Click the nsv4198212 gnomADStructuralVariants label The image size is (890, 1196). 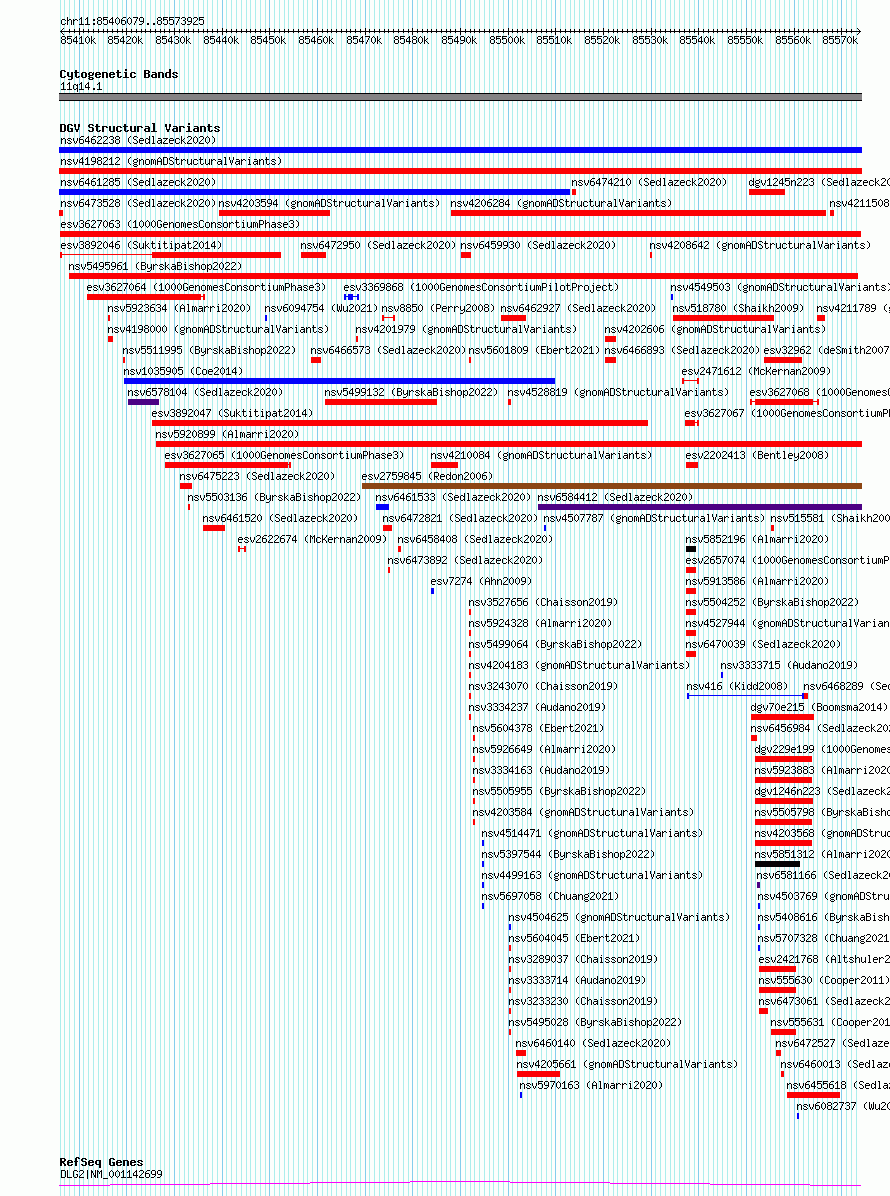170,161
